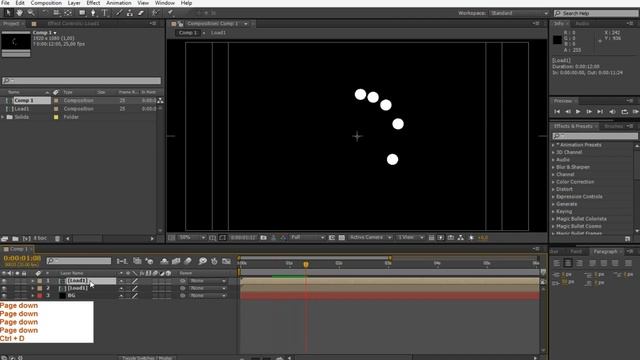Open the Layer menu

(74, 3)
